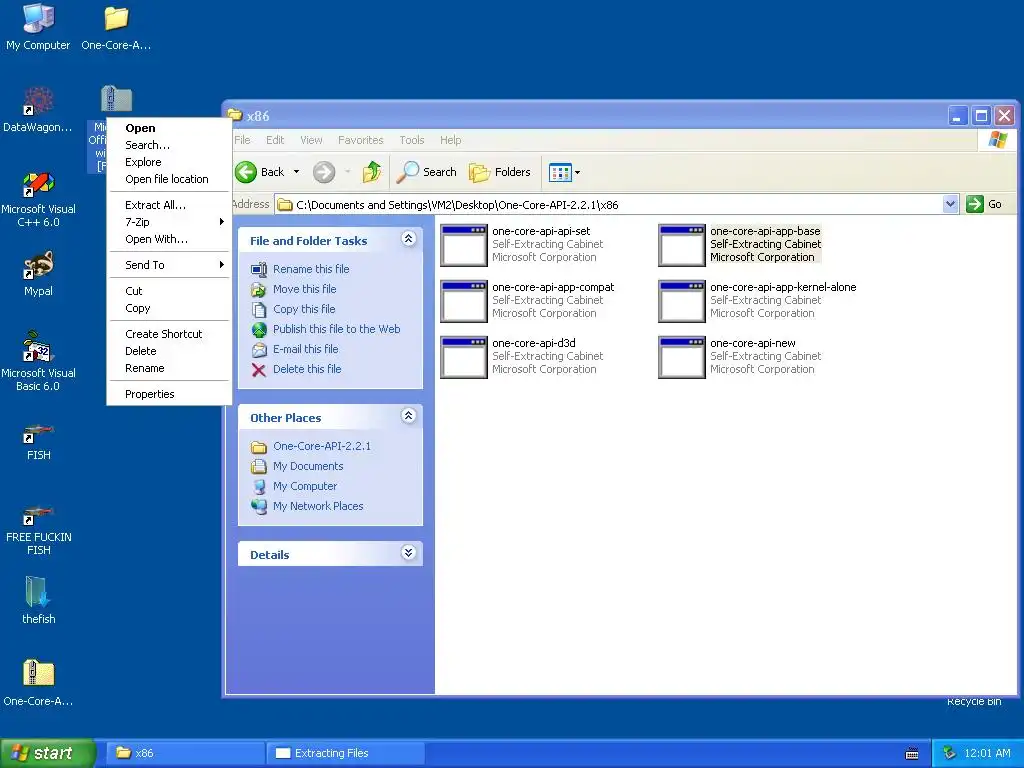Choose Create Shortcut in context menu
Image resolution: width=1024 pixels, height=768 pixels.
[170, 334]
